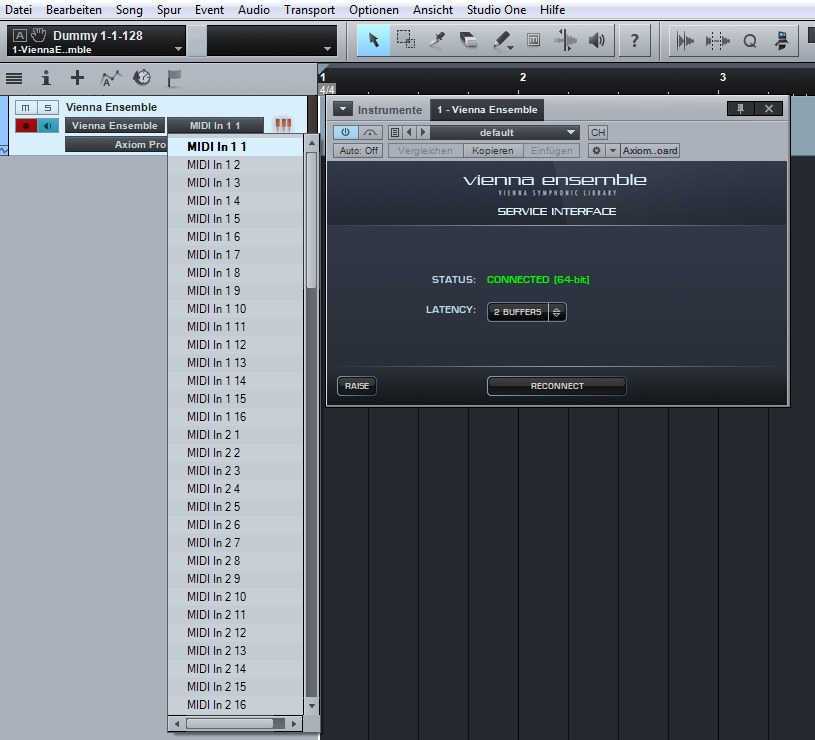Open the arrow next to plugin gear
Viewport: 815px width, 740px height.
pyautogui.click(x=612, y=151)
